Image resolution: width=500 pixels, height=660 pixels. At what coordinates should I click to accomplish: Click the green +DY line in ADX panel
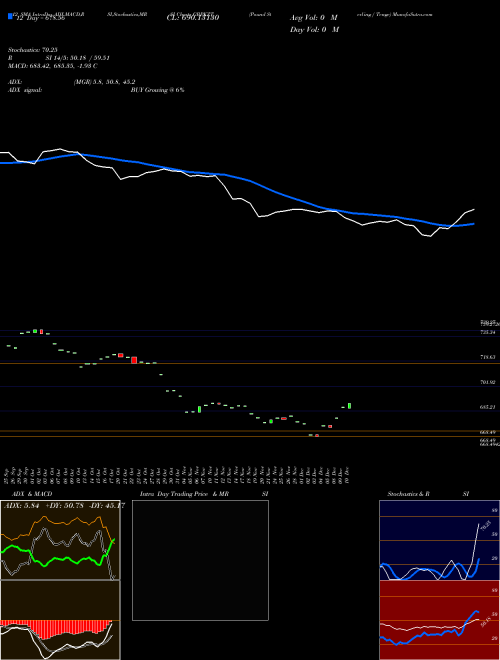59,559
